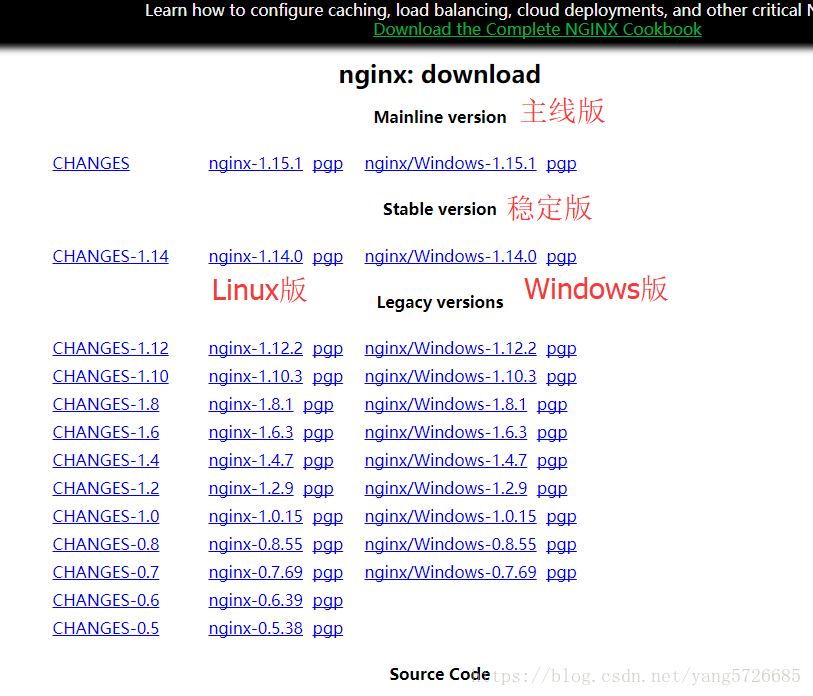The width and height of the screenshot is (813, 696).
Task: Download nginx/Windows-1.4.7
Action: click(446, 461)
